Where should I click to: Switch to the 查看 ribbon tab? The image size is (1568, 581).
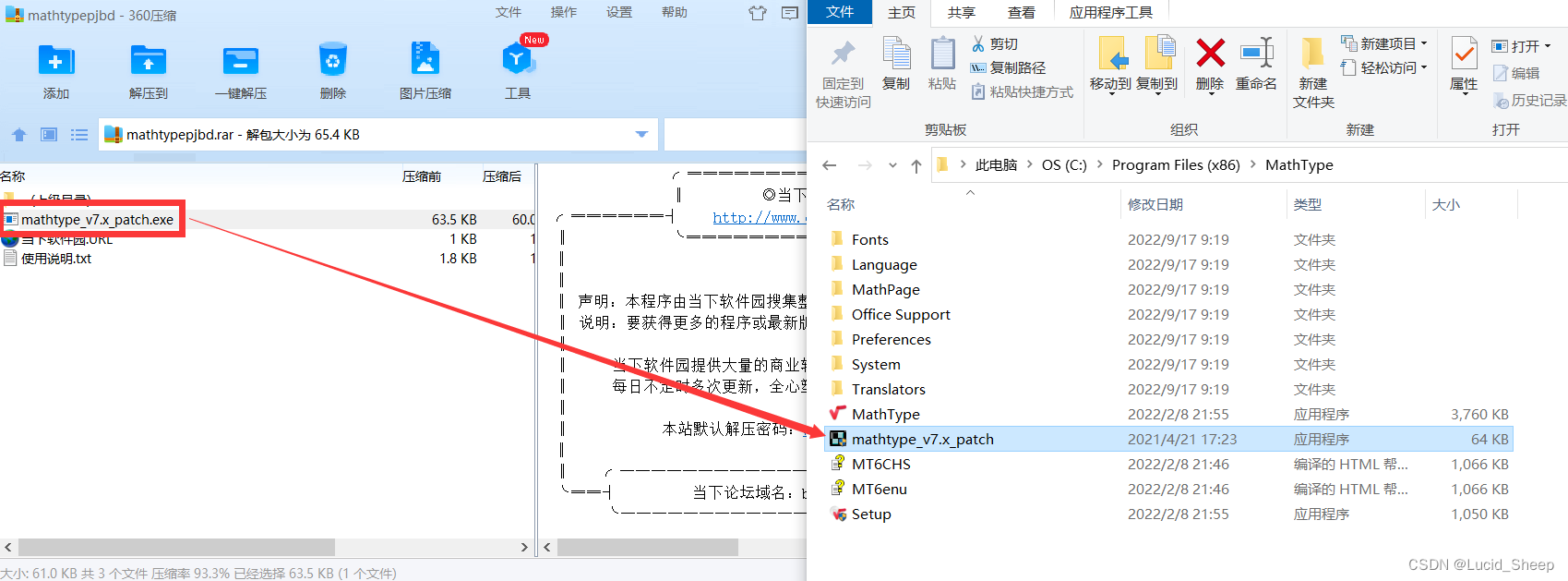(1021, 12)
